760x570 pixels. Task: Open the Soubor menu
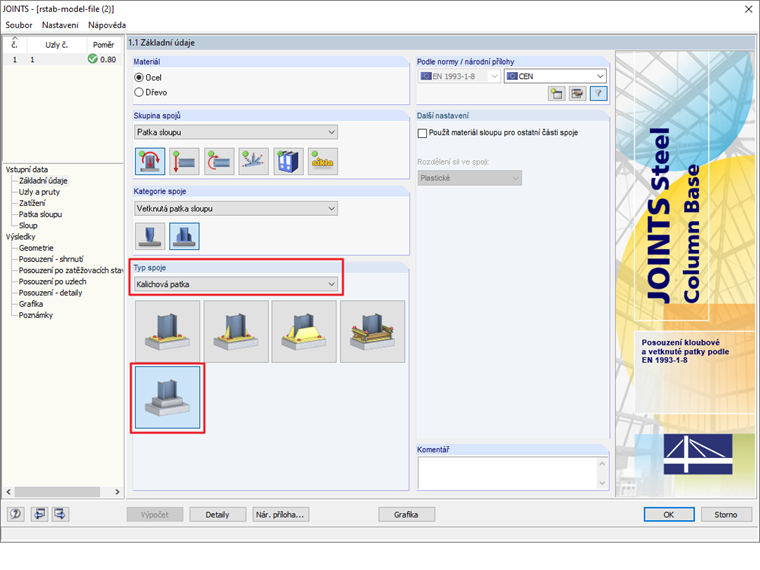tap(18, 25)
